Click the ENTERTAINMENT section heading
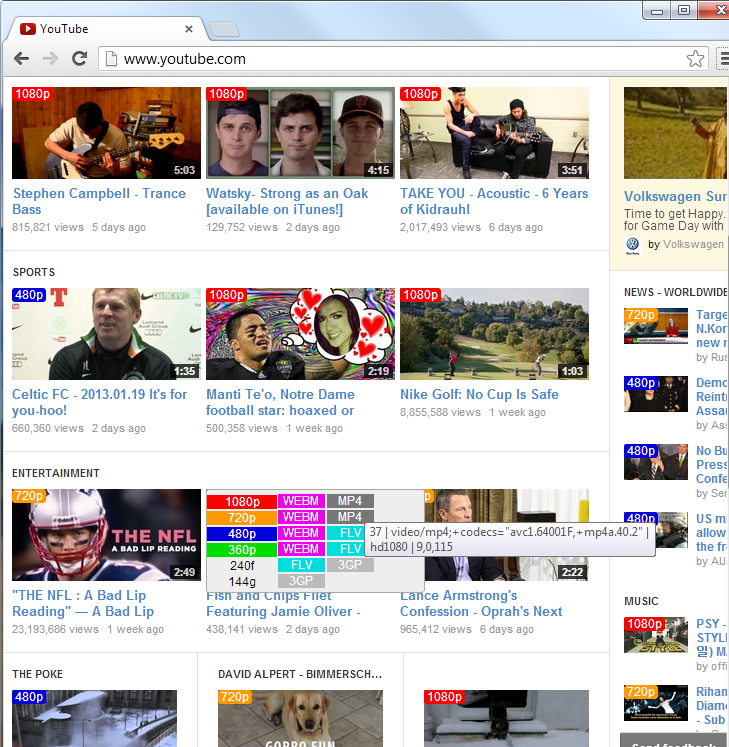Viewport: 729px width, 747px height. tap(56, 473)
